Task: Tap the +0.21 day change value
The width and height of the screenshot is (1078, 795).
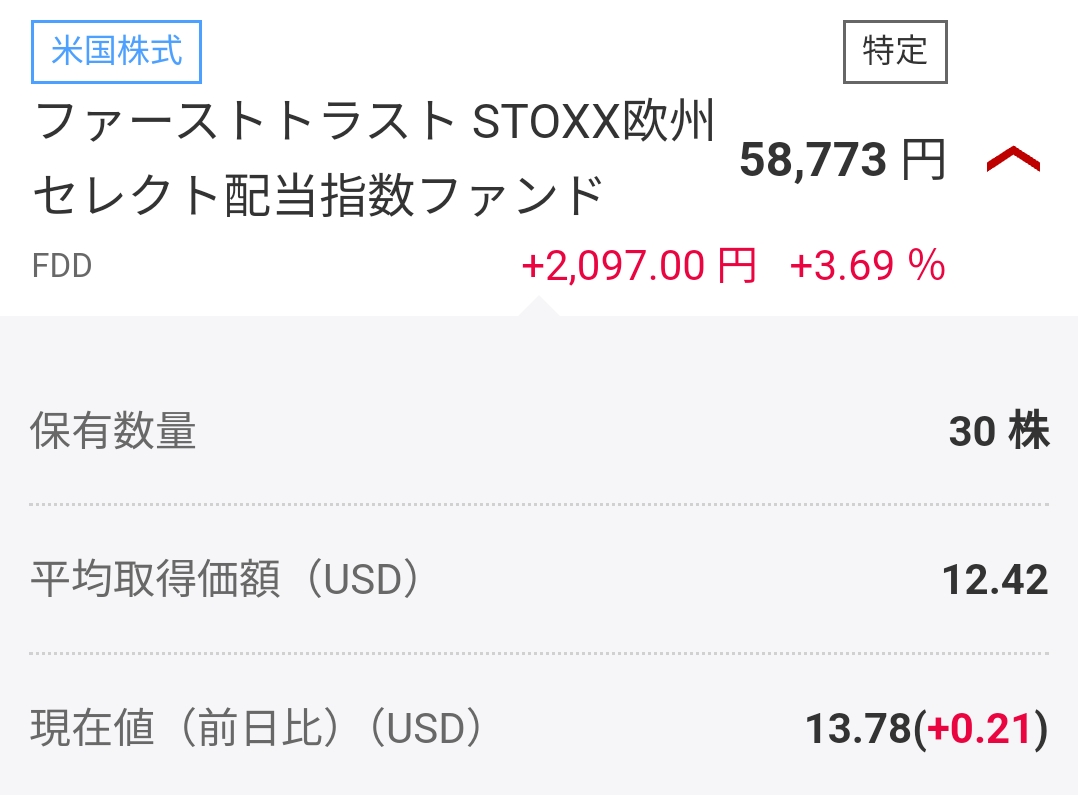Action: [x=979, y=729]
